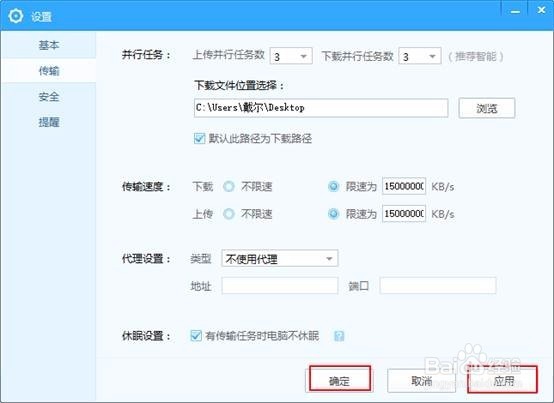Screen dimensions: 554x403
Task: Click the 下载文件位置选择 label
Action: [x=239, y=85]
